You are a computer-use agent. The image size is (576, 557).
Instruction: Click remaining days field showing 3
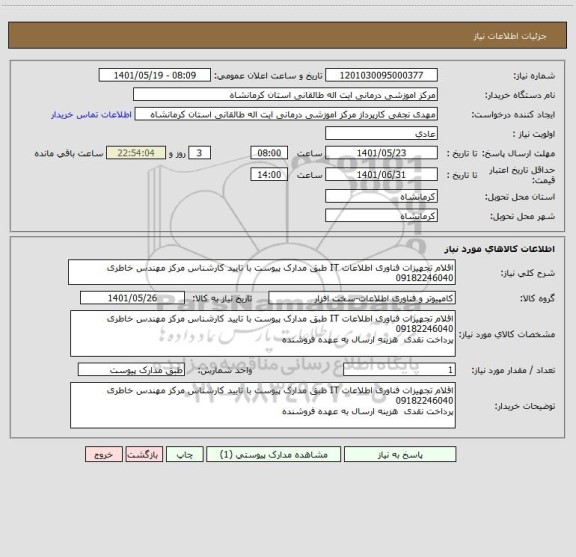199,153
